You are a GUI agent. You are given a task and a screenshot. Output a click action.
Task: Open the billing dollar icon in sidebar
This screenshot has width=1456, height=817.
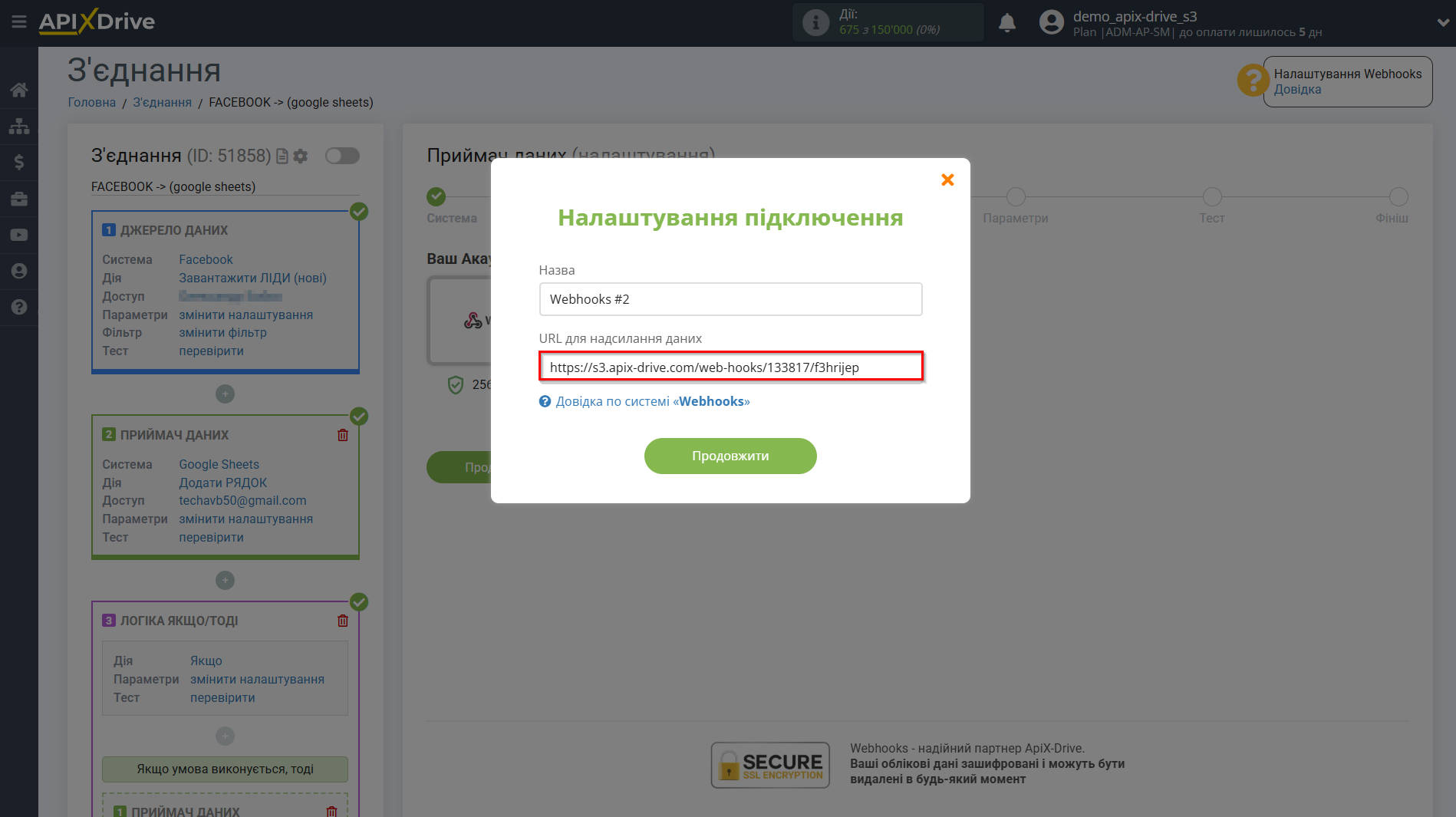point(19,162)
